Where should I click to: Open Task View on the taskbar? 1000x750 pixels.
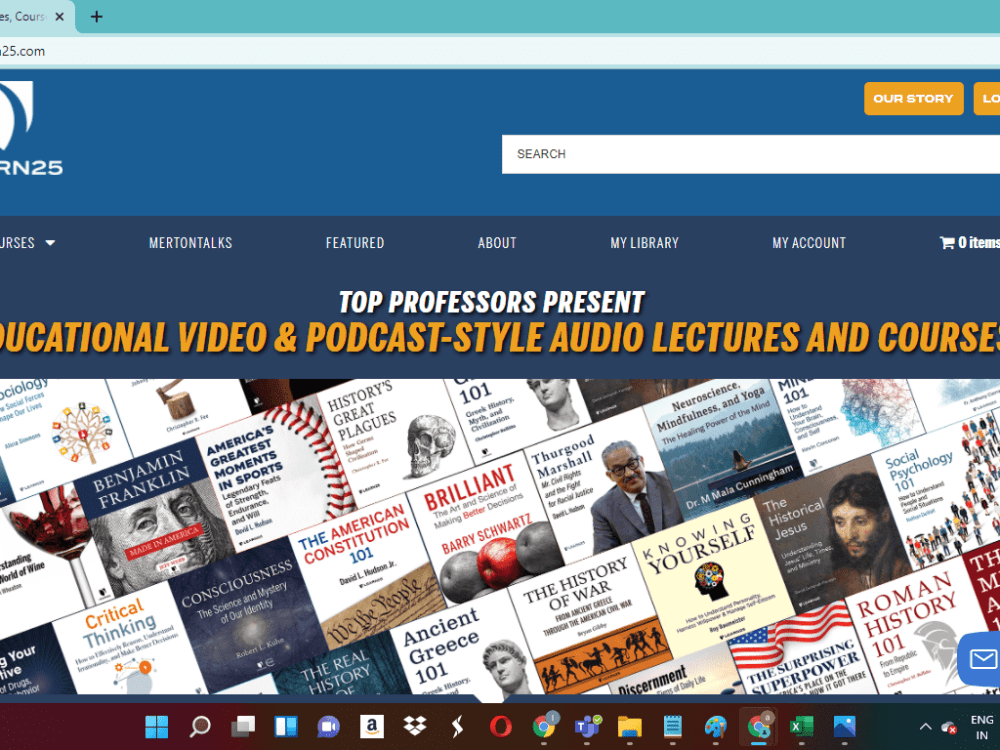pos(243,726)
